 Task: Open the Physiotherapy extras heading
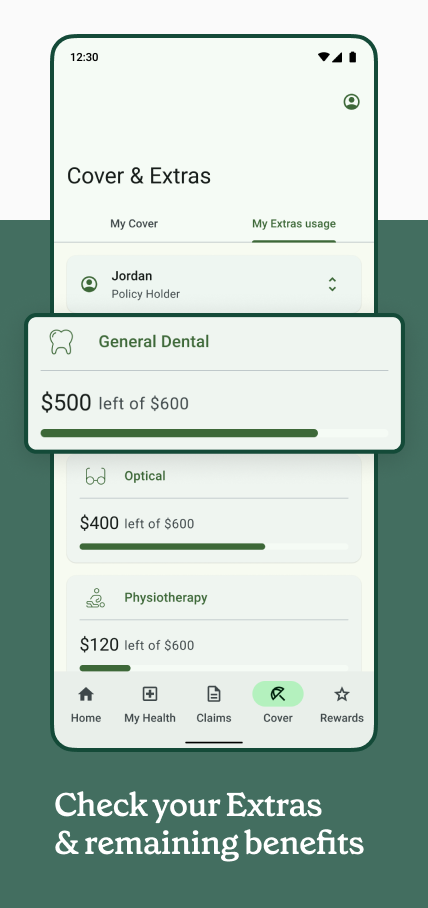(166, 598)
